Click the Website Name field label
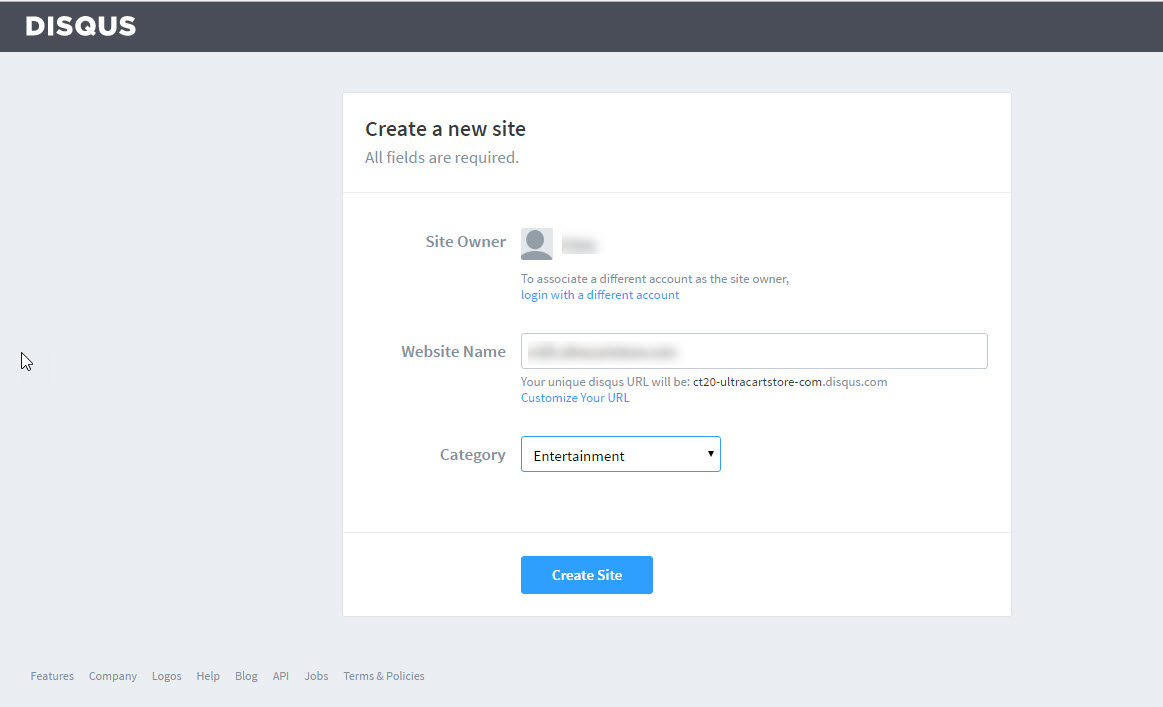 pyautogui.click(x=453, y=352)
